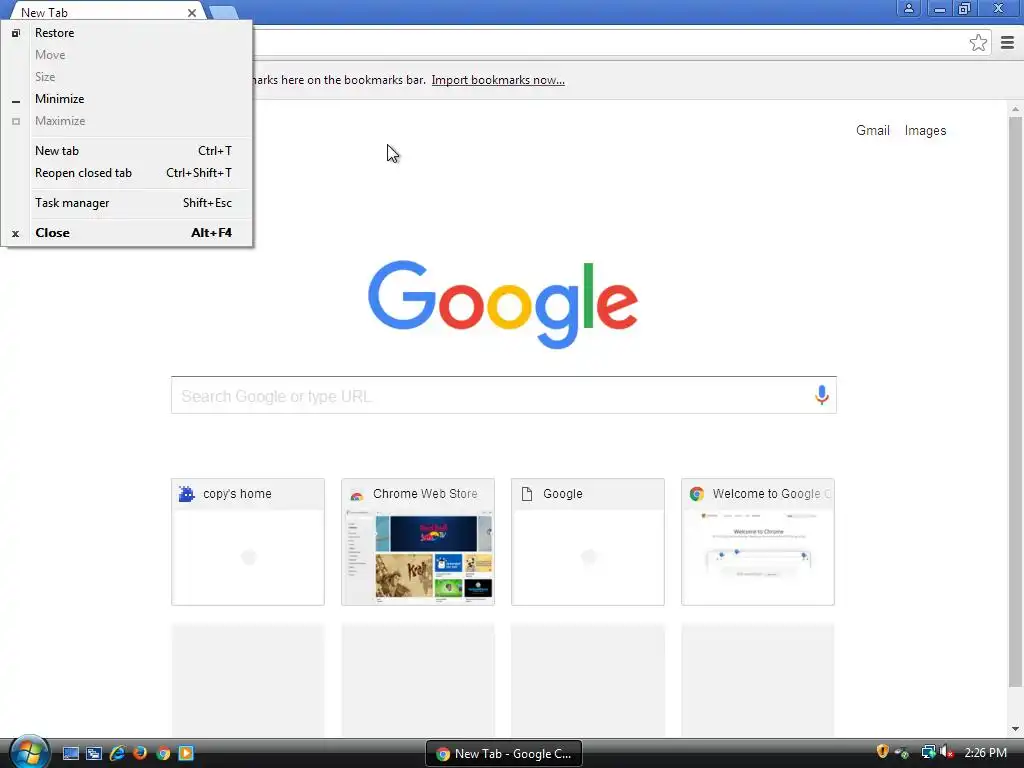Open the Windows Start orb
Viewport: 1024px width, 768px height.
[x=29, y=752]
